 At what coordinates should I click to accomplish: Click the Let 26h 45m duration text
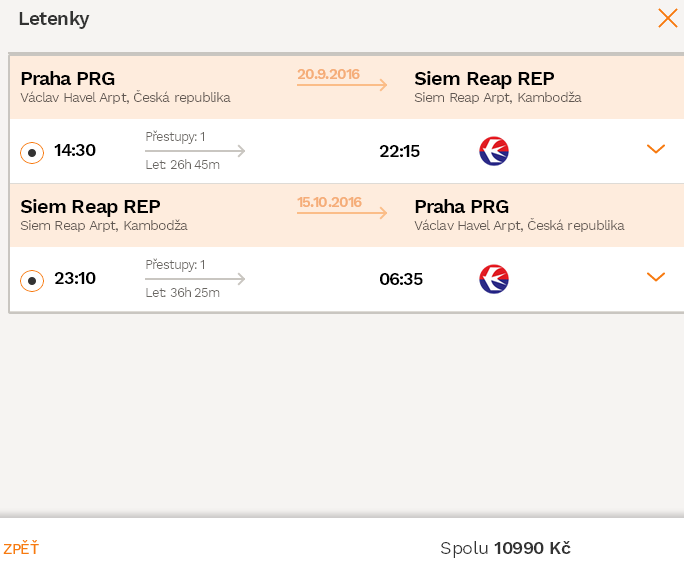point(182,165)
